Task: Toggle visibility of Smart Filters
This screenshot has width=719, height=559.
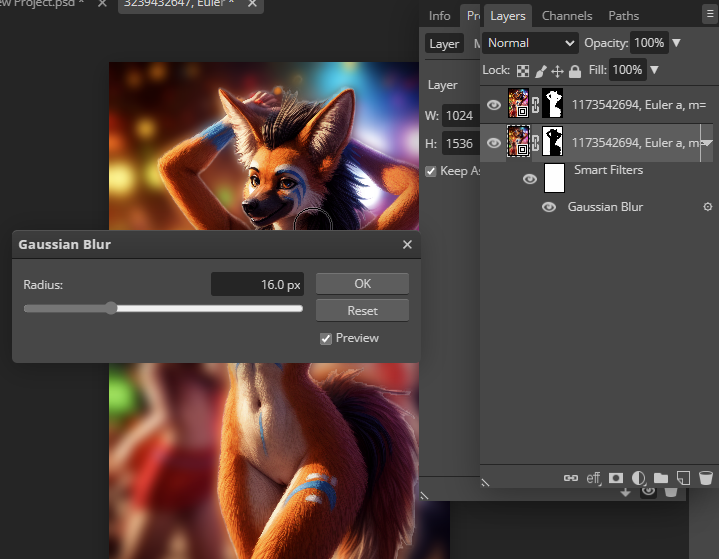Action: [x=530, y=179]
